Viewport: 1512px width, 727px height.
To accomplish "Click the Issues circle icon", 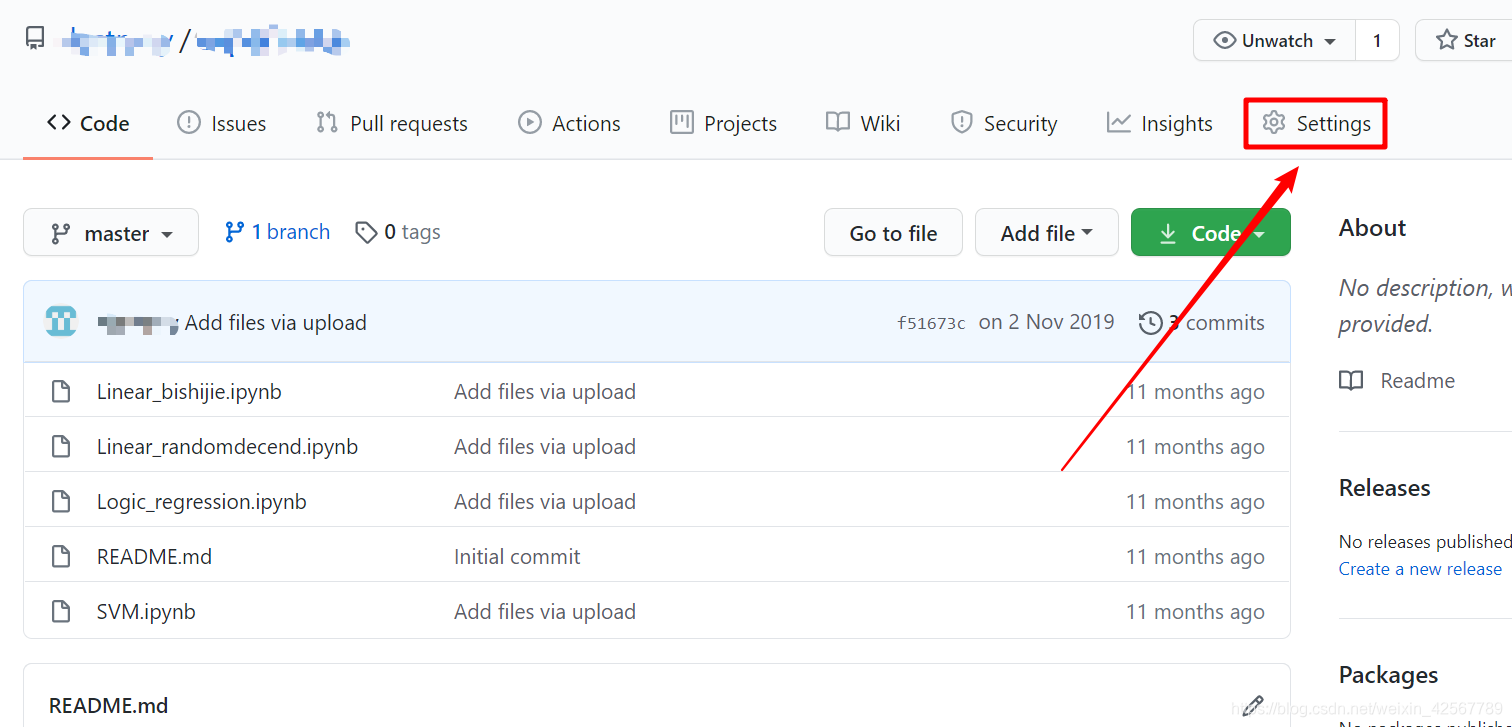I will pyautogui.click(x=188, y=122).
